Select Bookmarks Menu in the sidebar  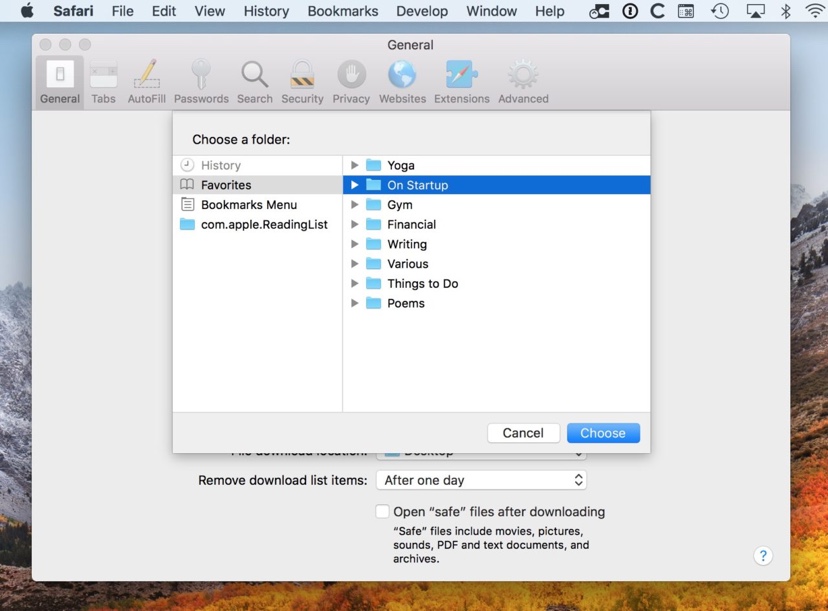point(257,204)
